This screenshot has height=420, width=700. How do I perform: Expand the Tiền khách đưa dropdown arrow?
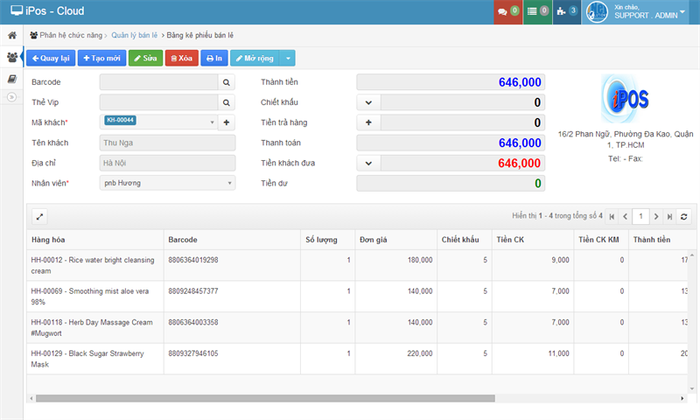(x=368, y=163)
